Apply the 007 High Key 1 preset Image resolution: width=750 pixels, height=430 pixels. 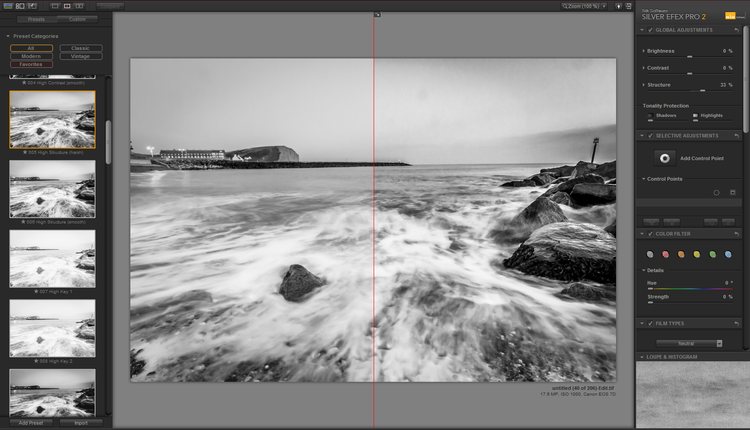click(53, 259)
